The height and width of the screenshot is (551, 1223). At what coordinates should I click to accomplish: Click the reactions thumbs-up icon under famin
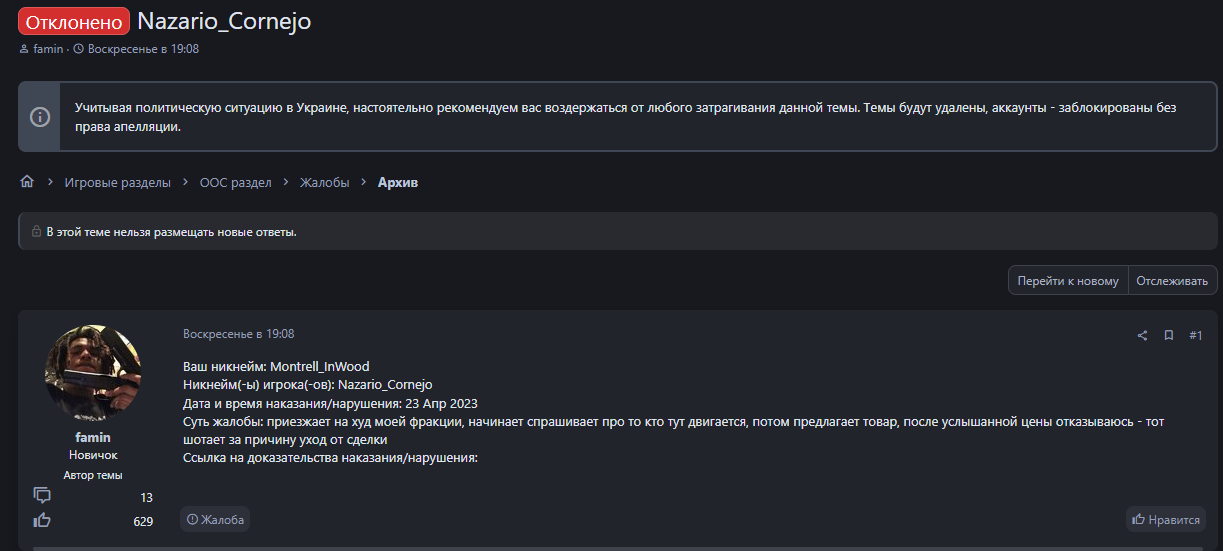tap(42, 520)
